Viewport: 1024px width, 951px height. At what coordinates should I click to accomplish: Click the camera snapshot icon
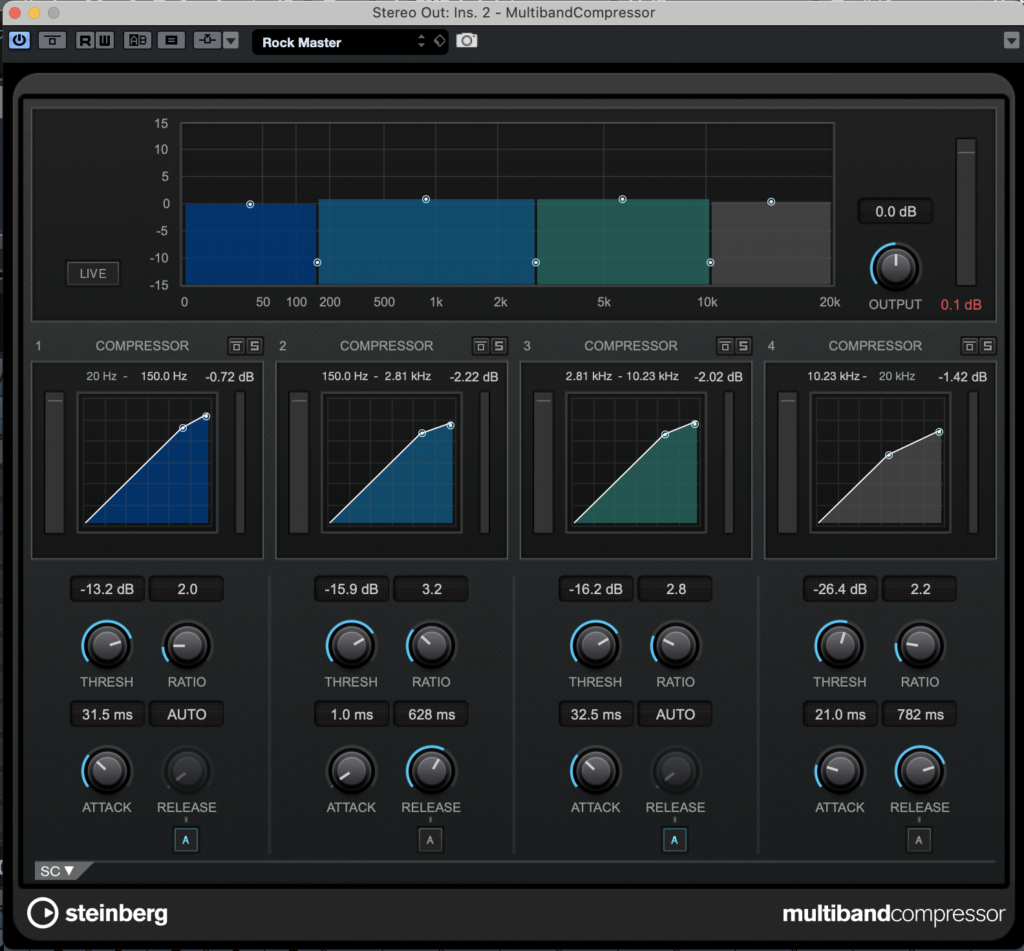click(467, 41)
